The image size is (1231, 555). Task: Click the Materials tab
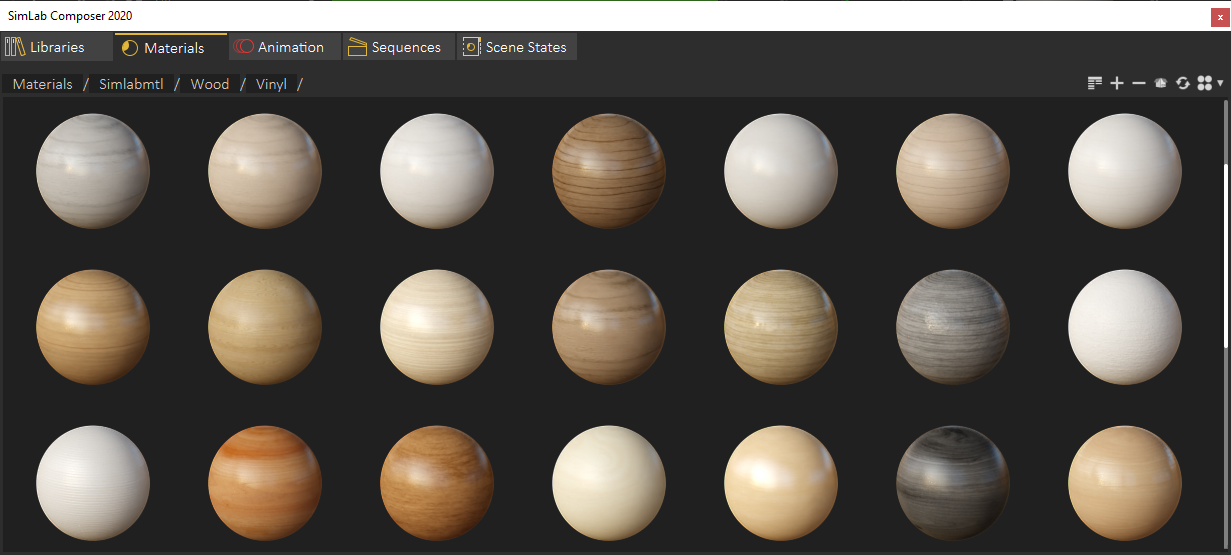pyautogui.click(x=163, y=47)
